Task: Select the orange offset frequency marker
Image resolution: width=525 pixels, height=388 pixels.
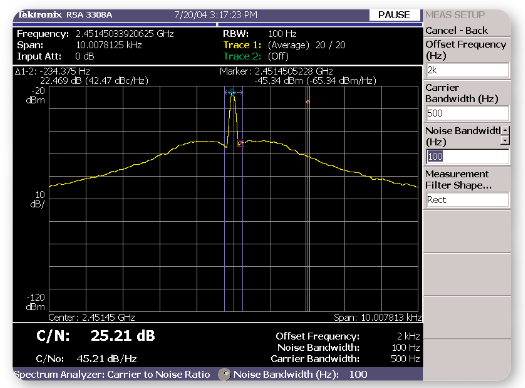Action: coord(308,102)
